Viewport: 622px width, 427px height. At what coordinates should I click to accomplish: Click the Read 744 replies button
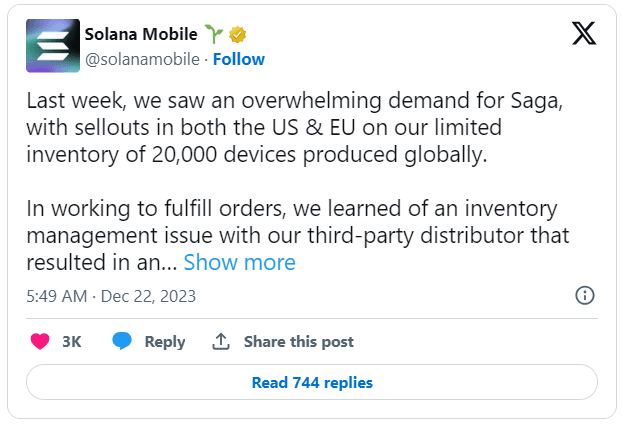pos(312,382)
